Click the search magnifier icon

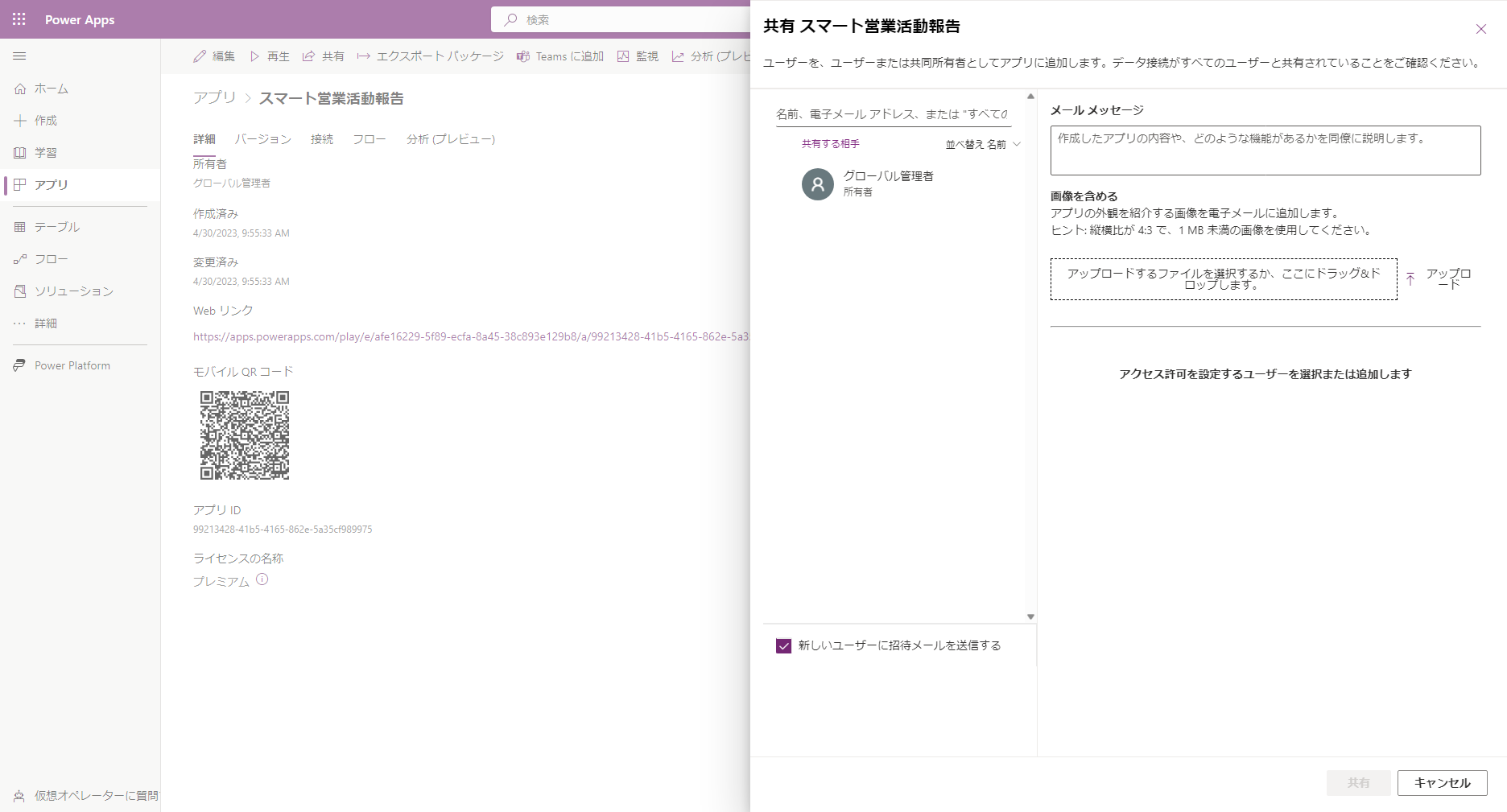(x=510, y=19)
